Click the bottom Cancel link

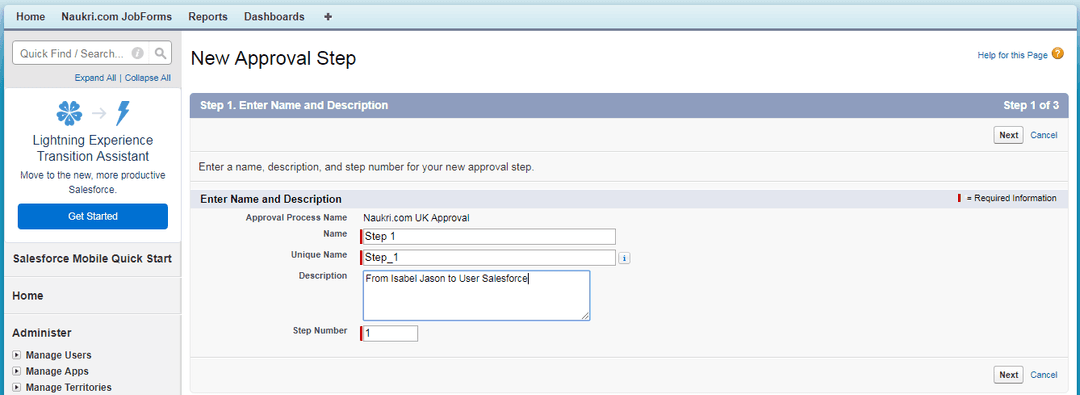pyautogui.click(x=1043, y=375)
